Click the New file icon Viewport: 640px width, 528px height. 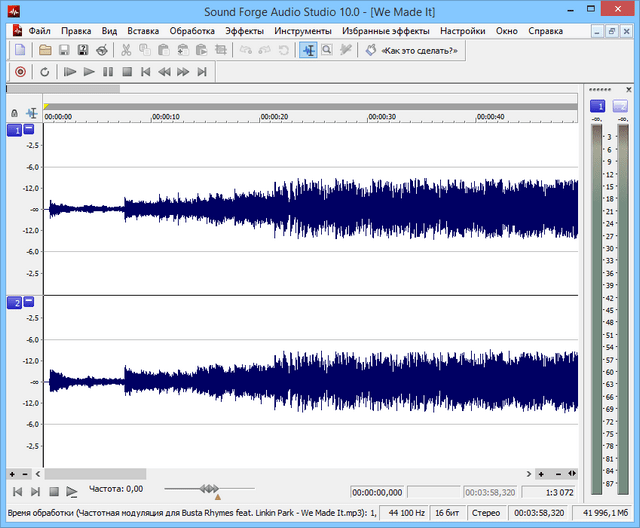19,50
